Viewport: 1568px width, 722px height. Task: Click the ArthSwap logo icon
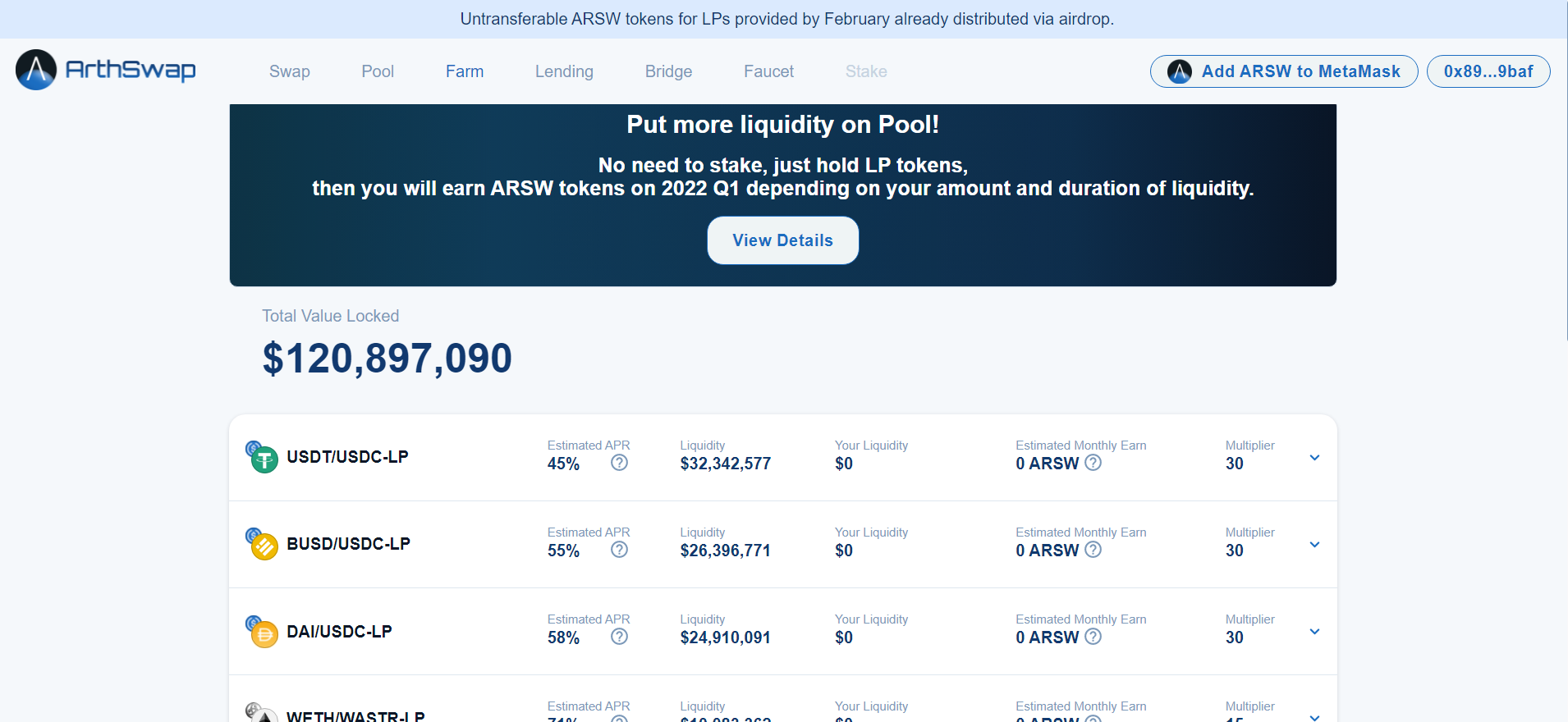click(36, 71)
